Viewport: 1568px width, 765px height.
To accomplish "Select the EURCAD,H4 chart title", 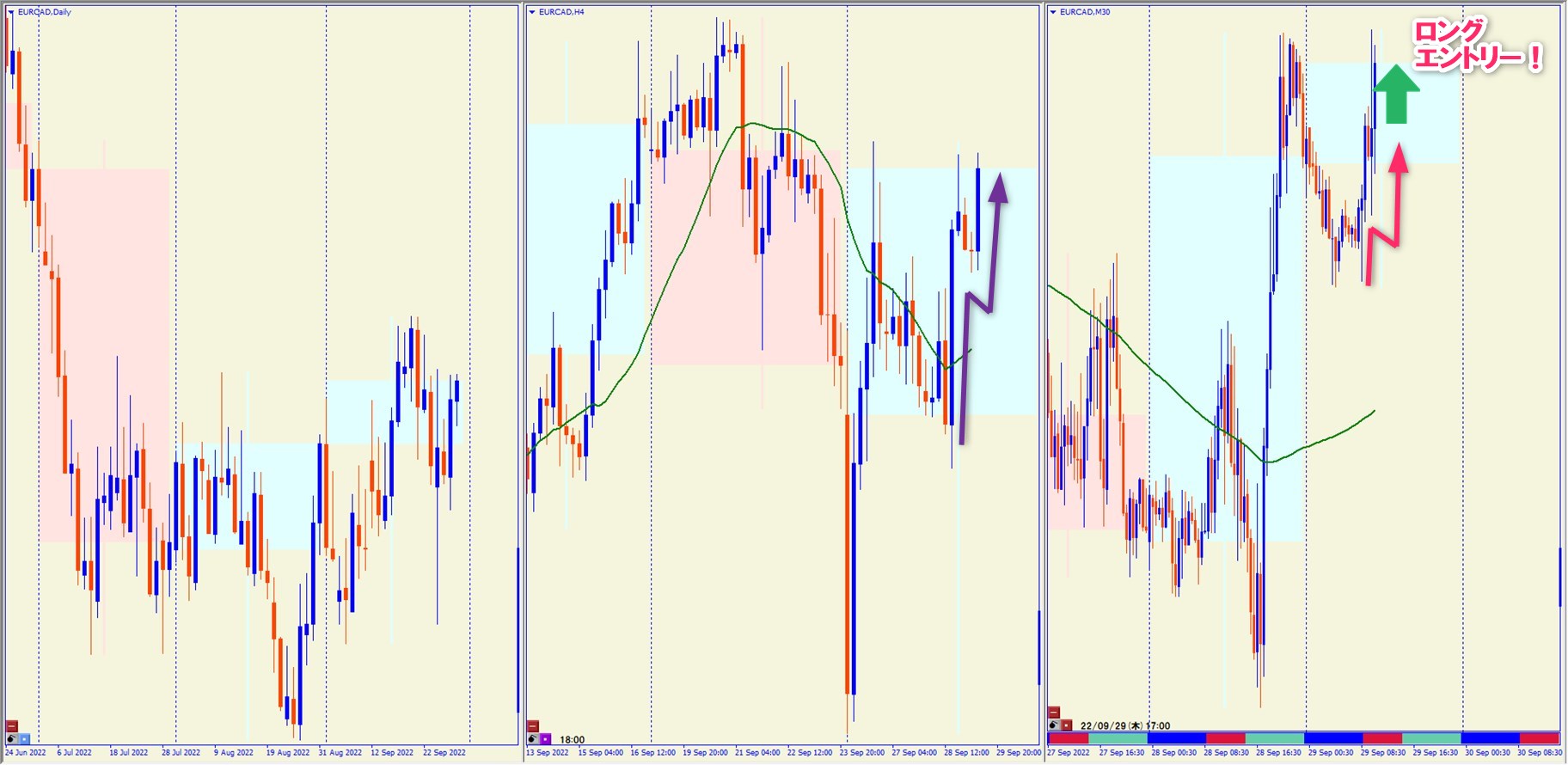I will tap(561, 12).
